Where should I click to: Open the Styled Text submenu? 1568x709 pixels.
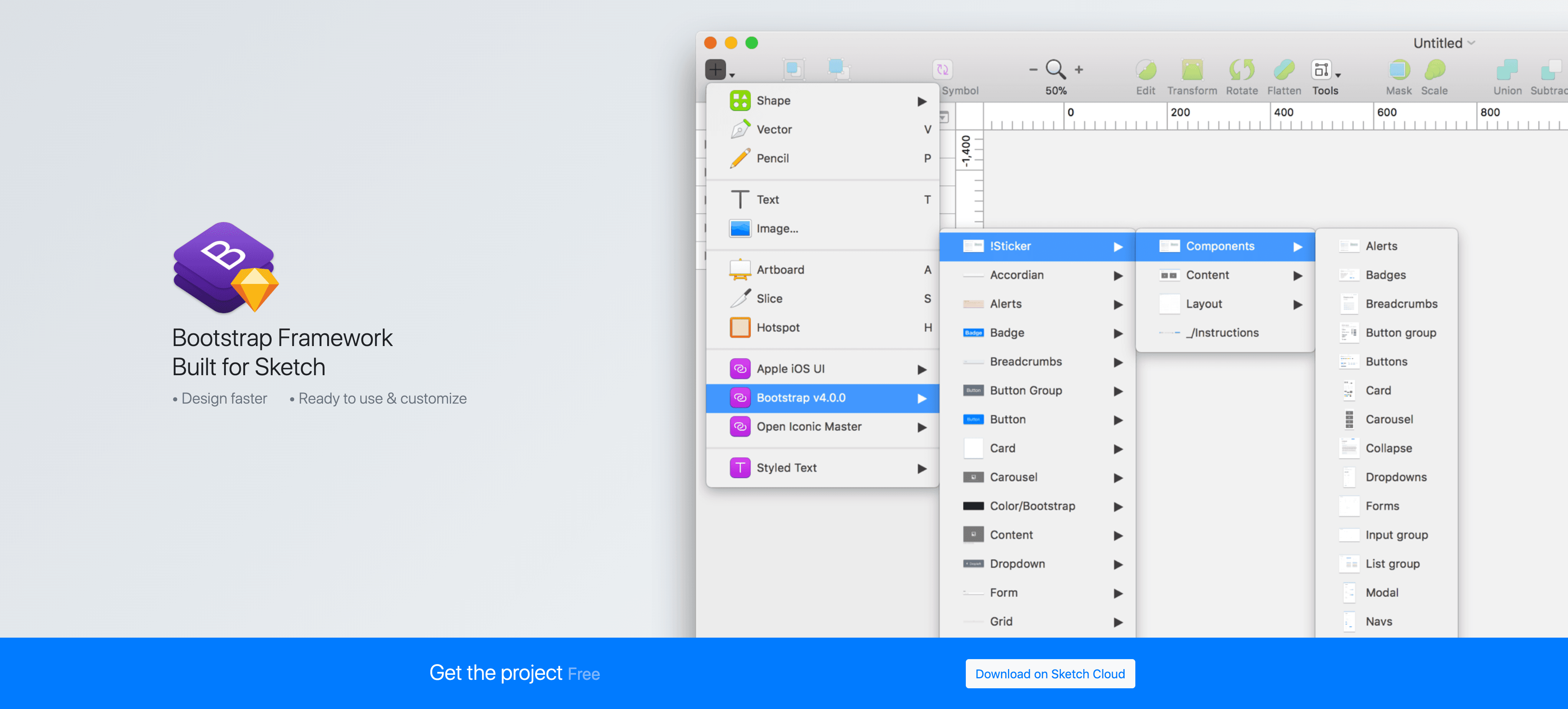click(822, 468)
